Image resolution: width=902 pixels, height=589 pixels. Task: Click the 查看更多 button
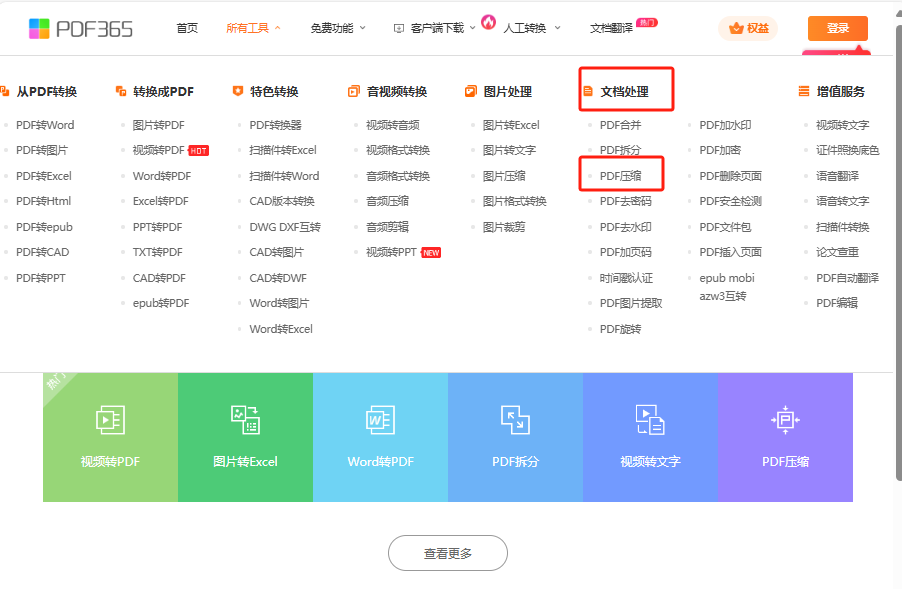(x=448, y=553)
